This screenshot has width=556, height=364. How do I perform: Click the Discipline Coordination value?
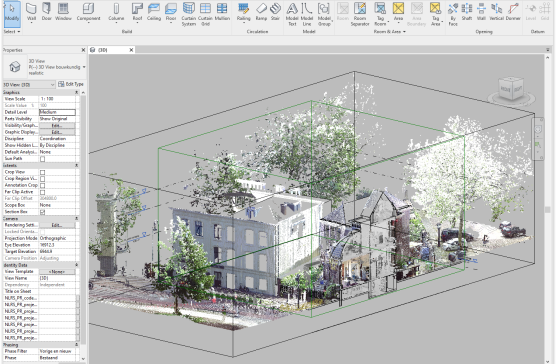pyautogui.click(x=57, y=139)
